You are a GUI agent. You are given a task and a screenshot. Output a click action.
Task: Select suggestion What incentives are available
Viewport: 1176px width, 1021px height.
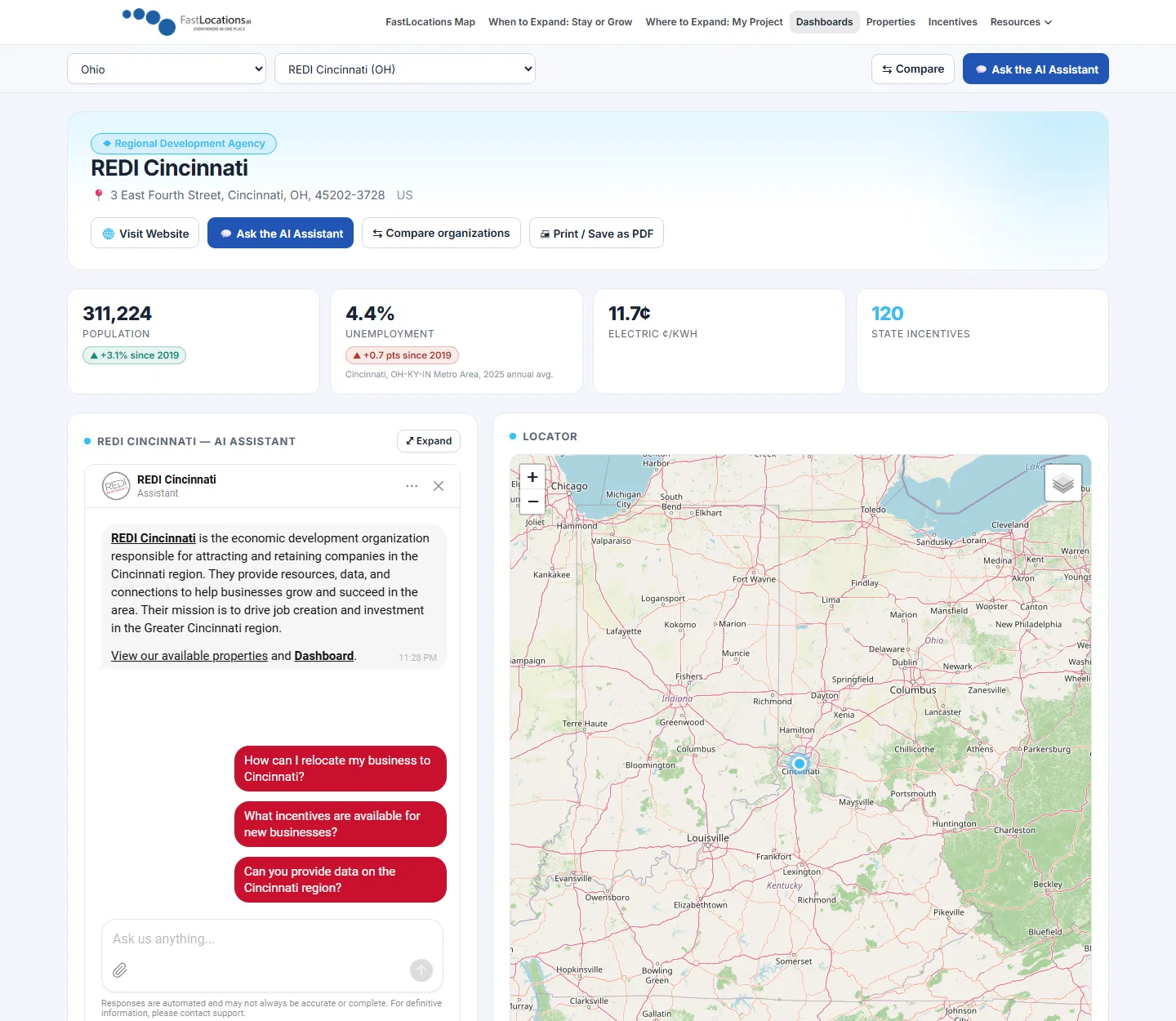click(341, 824)
